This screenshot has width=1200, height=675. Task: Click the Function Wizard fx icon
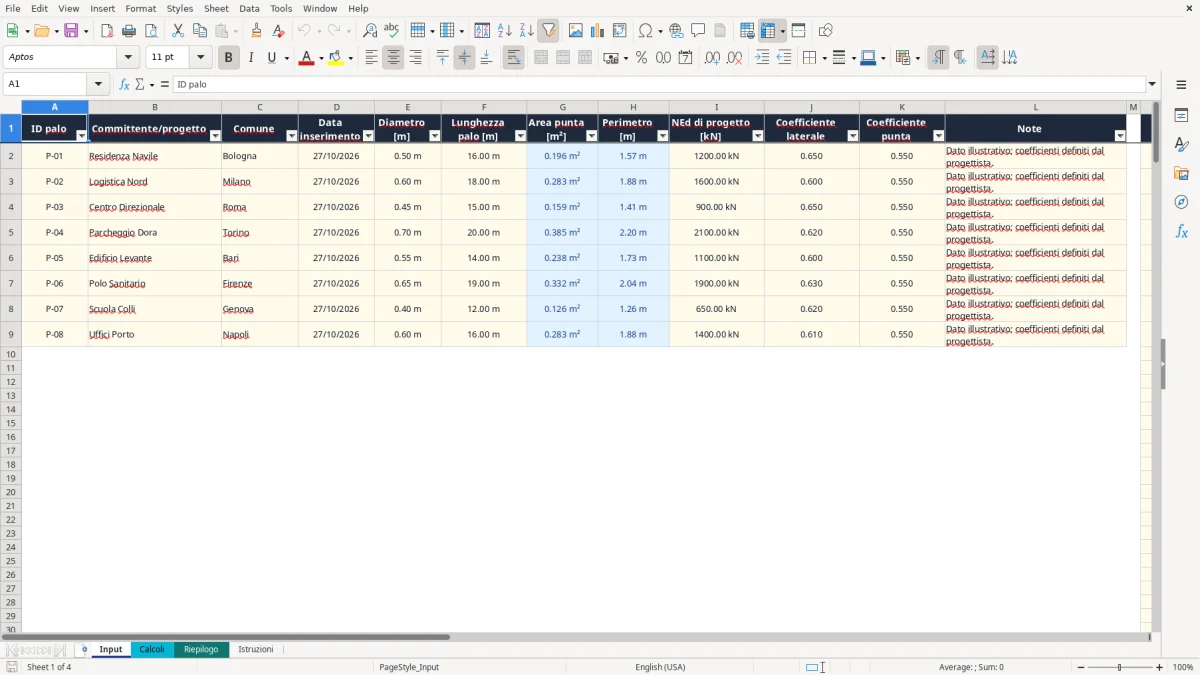124,84
